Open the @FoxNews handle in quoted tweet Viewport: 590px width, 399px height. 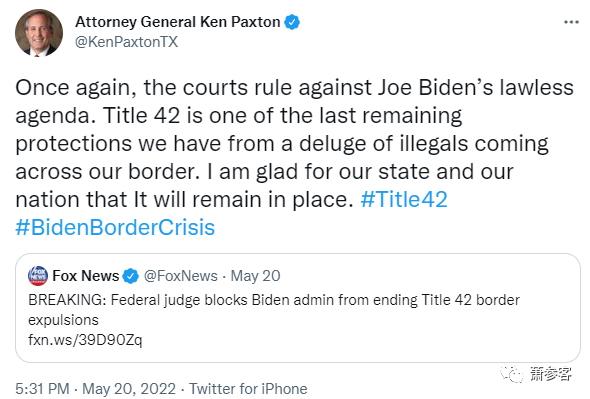coord(181,276)
